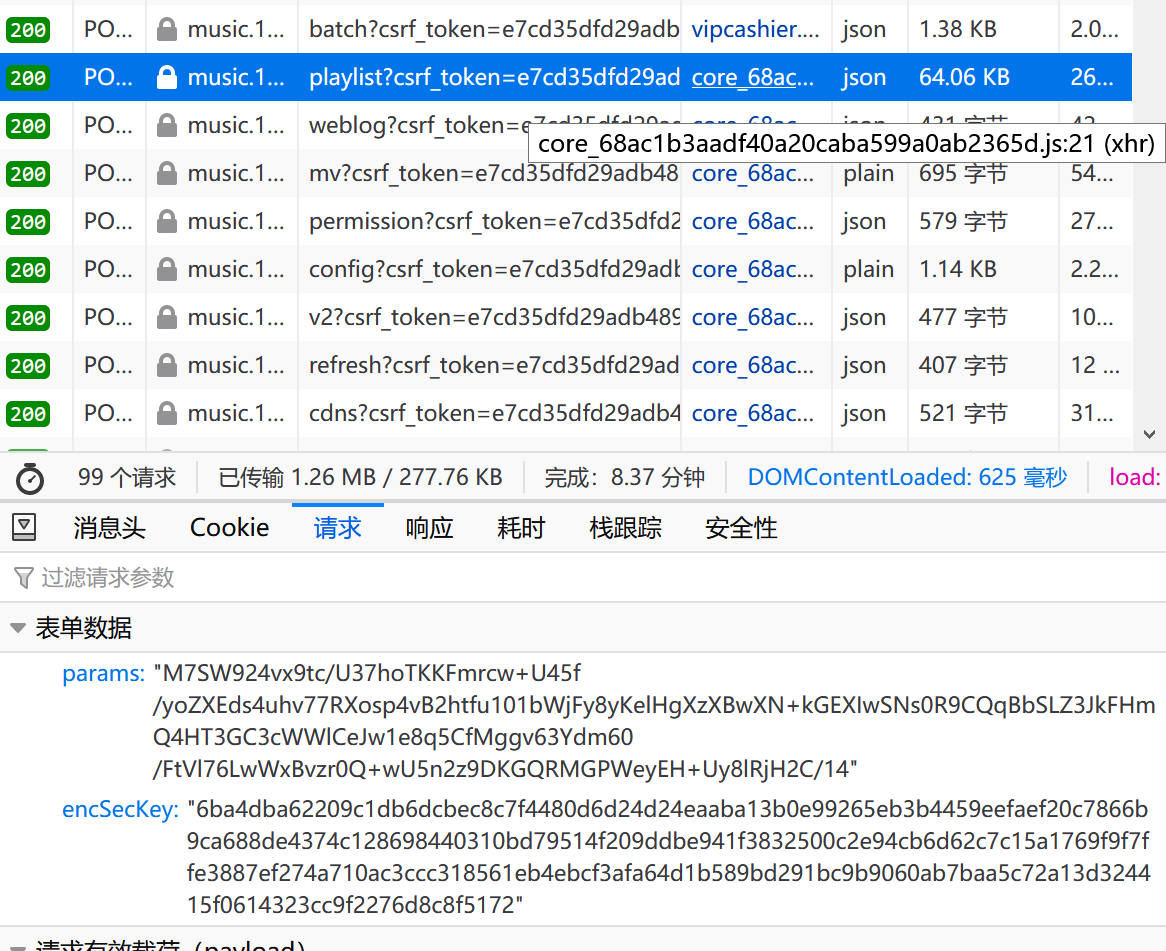
Task: Click the stopwatch performance analysis icon
Action: point(30,478)
